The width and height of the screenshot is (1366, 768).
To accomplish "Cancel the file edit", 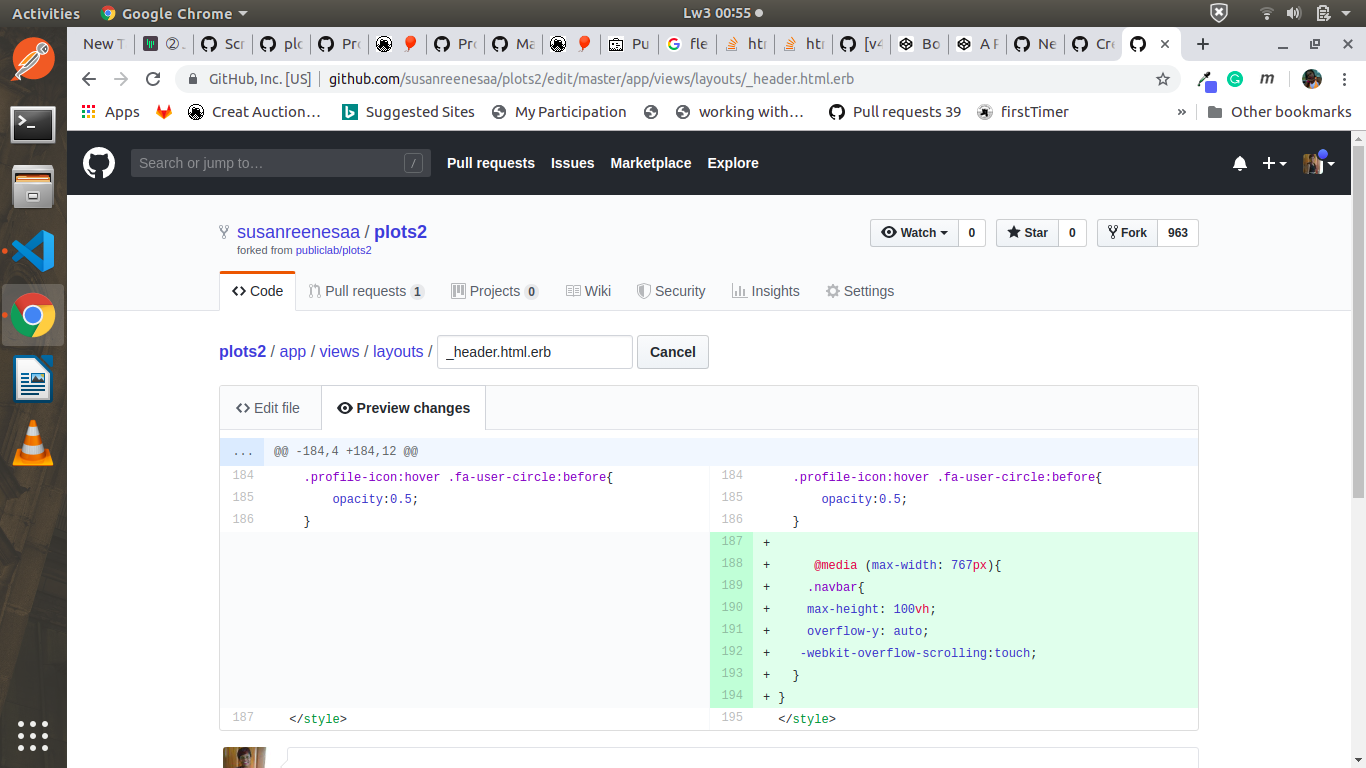I will tap(673, 352).
